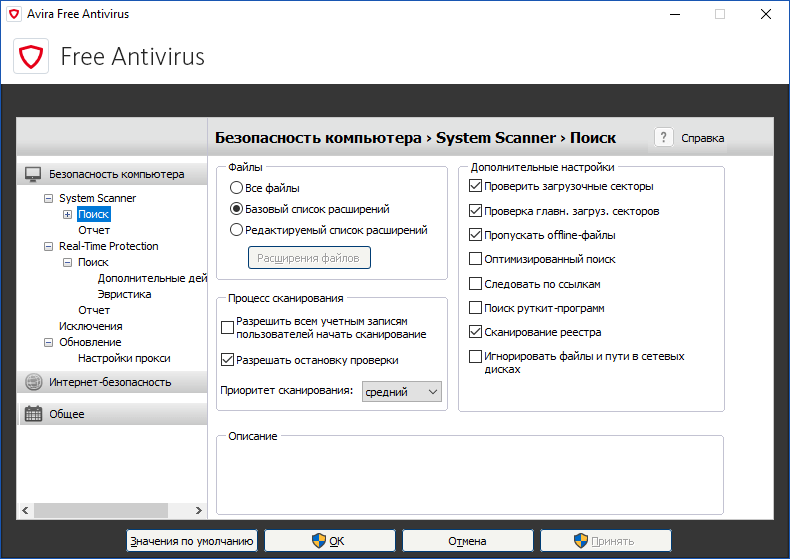Select Обновление tree item
790x559 pixels.
[90, 342]
